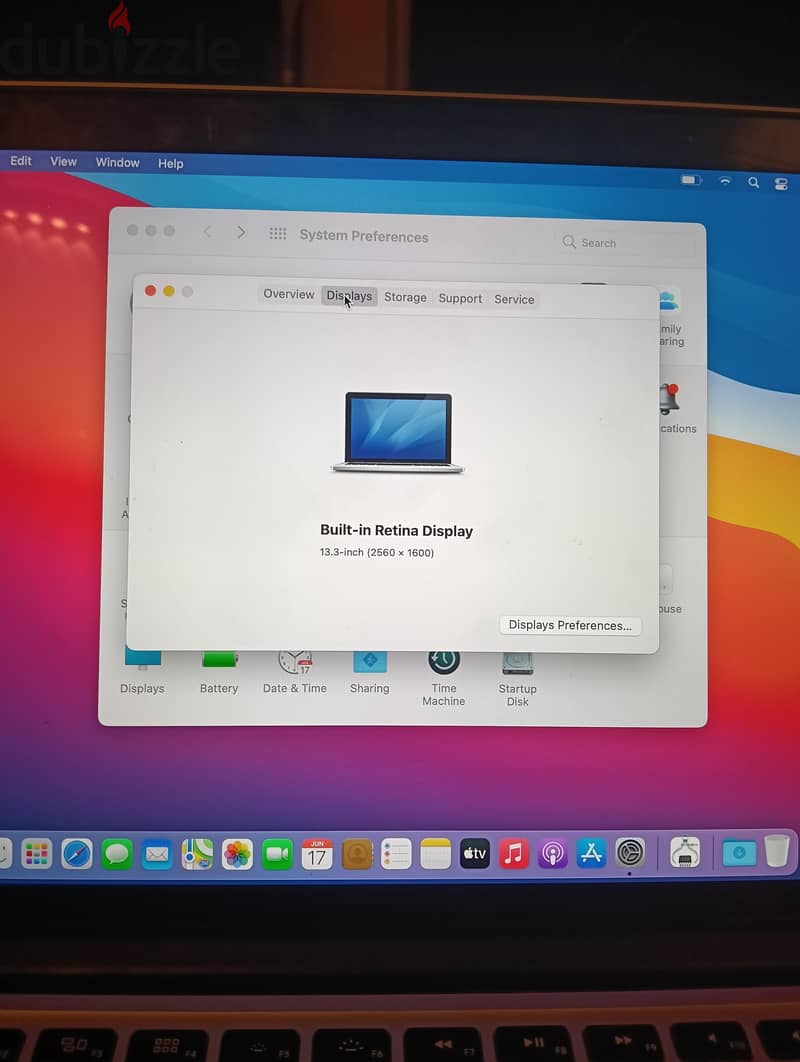Open Startup Disk preferences pane
Image resolution: width=800 pixels, height=1062 pixels.
518,680
